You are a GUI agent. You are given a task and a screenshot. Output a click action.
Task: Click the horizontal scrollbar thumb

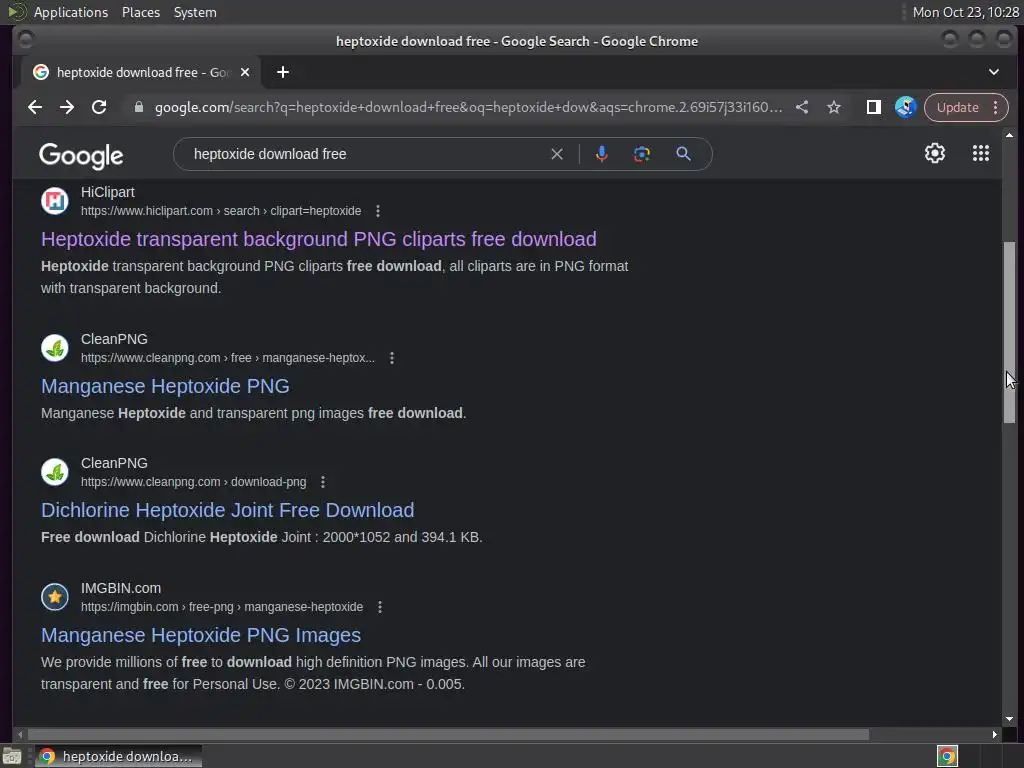[448, 735]
